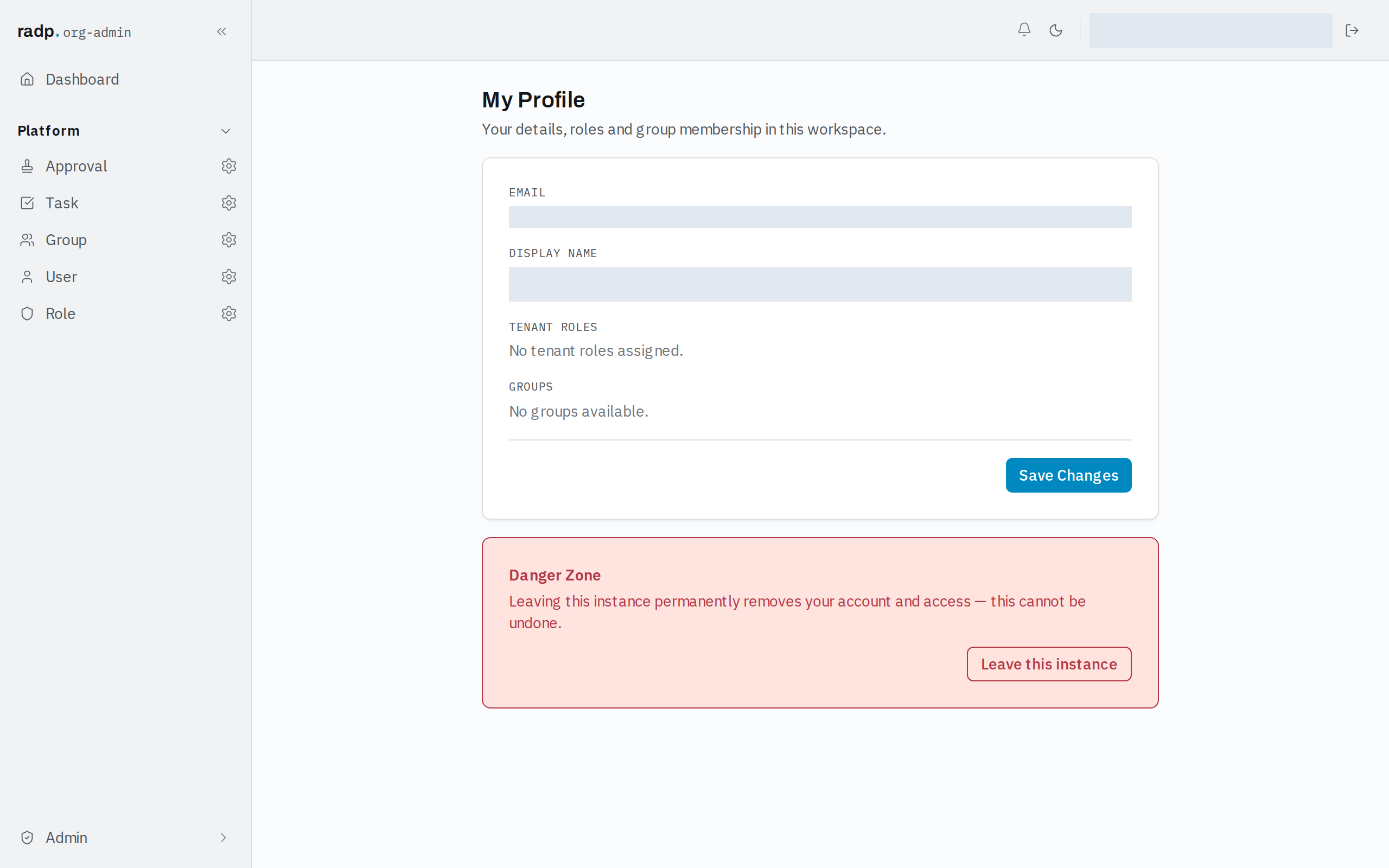Click 'No groups available.' text

[578, 411]
